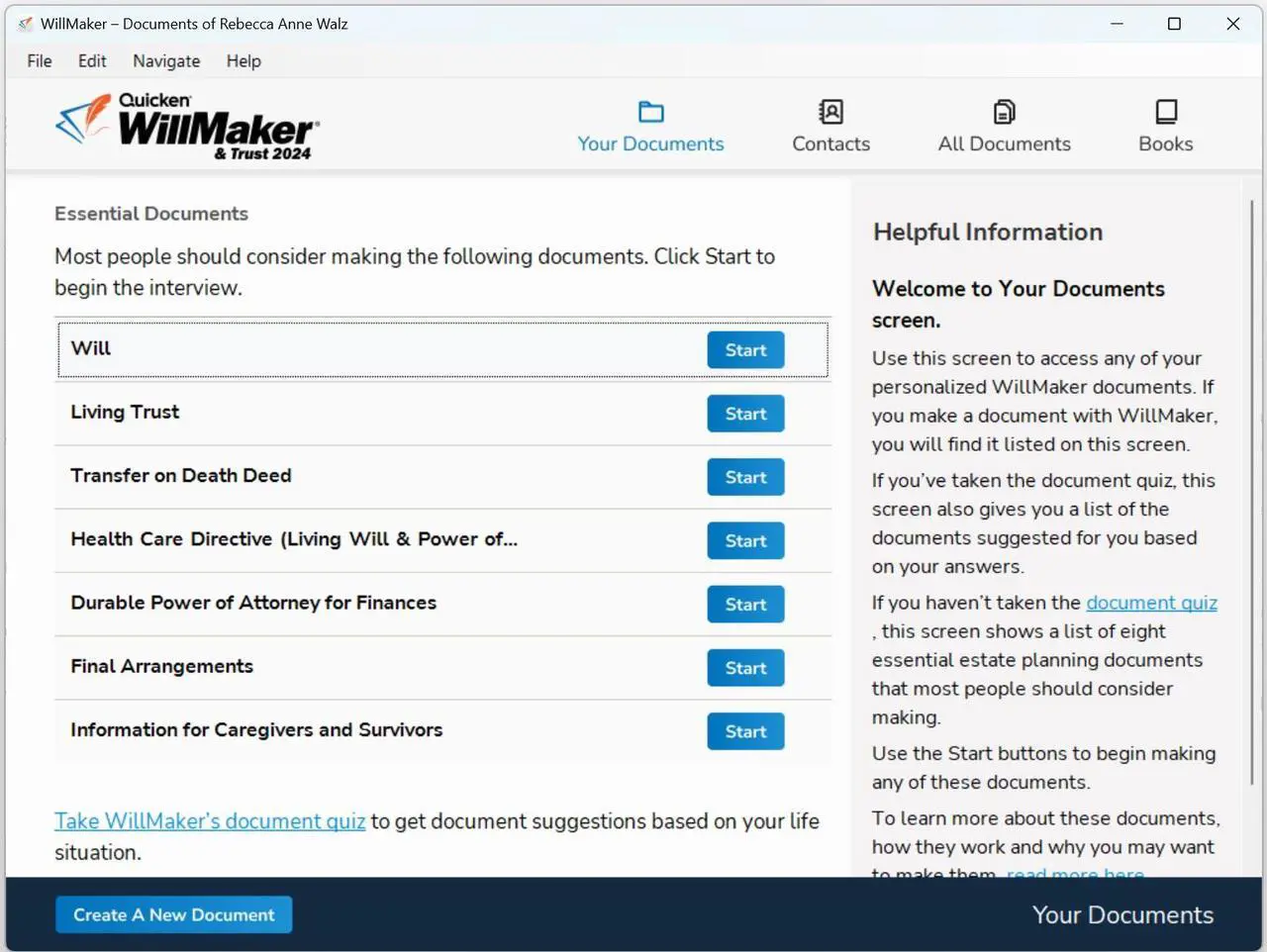Open the Books icon in navigation
1267x952 pixels.
click(x=1166, y=112)
